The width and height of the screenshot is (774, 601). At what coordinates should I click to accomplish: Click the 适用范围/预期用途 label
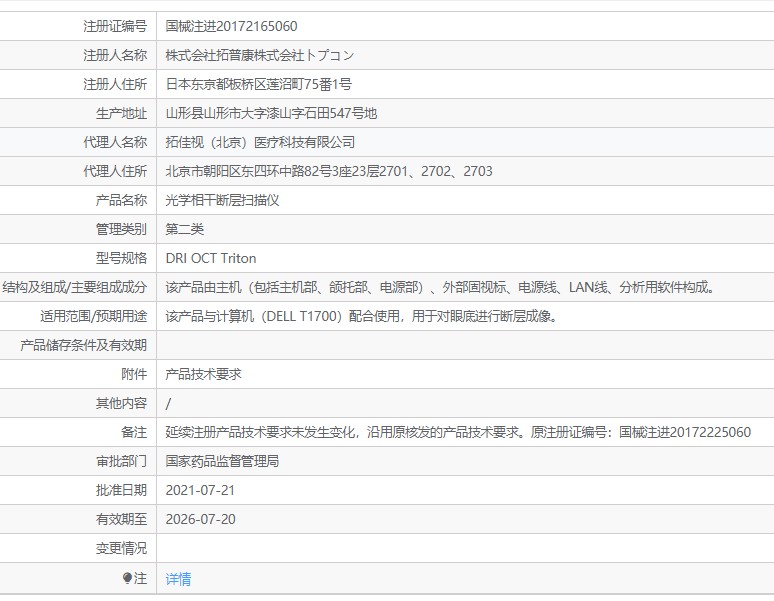point(94,316)
